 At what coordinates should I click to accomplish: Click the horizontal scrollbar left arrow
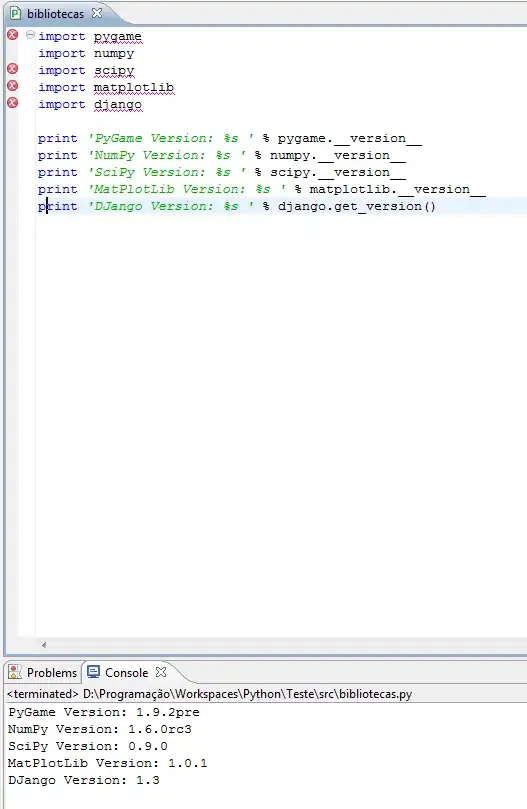tap(44, 645)
